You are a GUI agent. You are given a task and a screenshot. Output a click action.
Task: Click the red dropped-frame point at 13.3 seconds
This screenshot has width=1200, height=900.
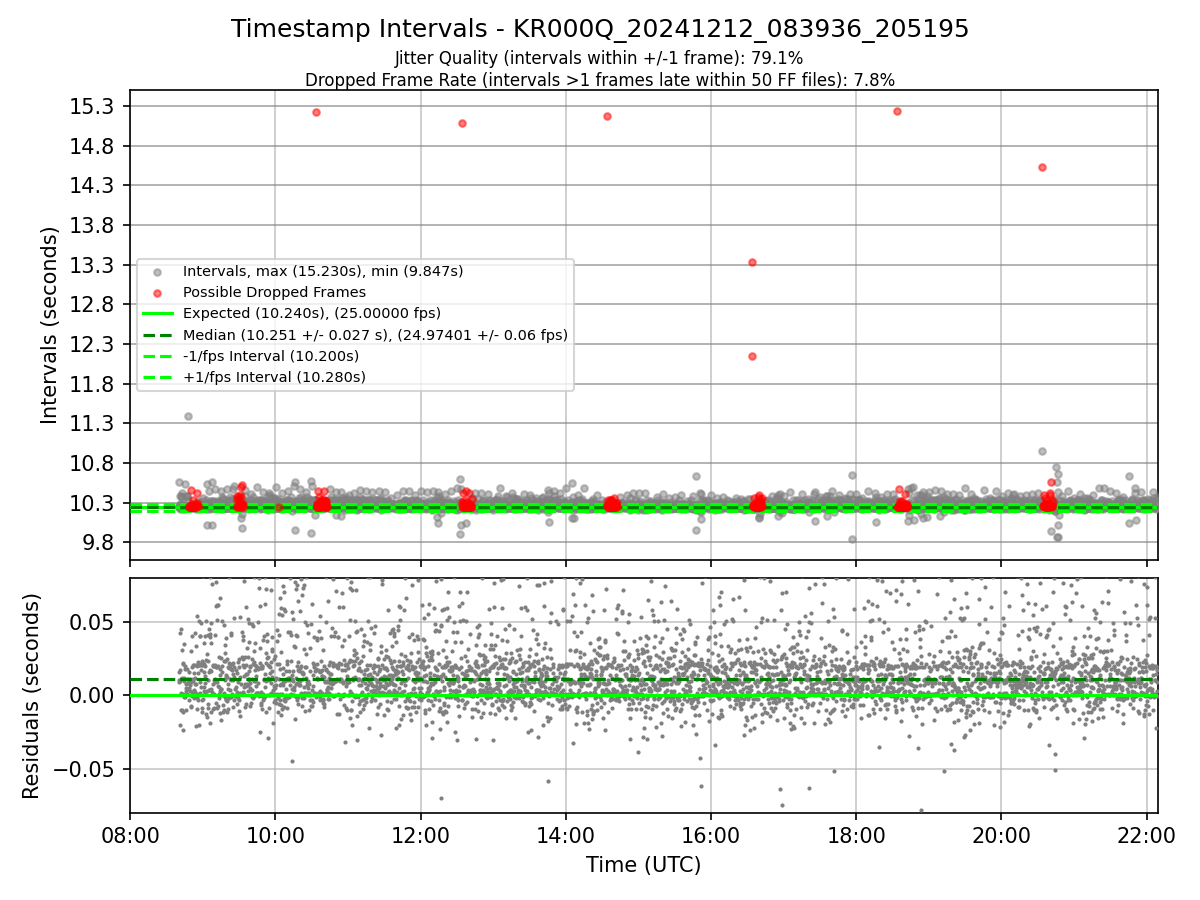point(752,262)
